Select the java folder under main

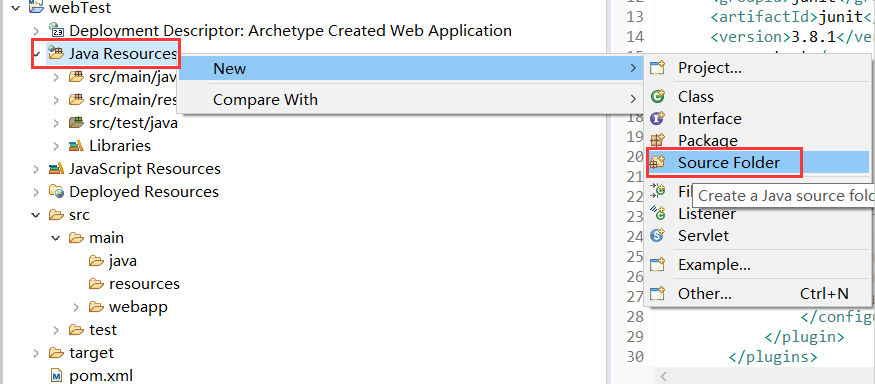(x=123, y=261)
